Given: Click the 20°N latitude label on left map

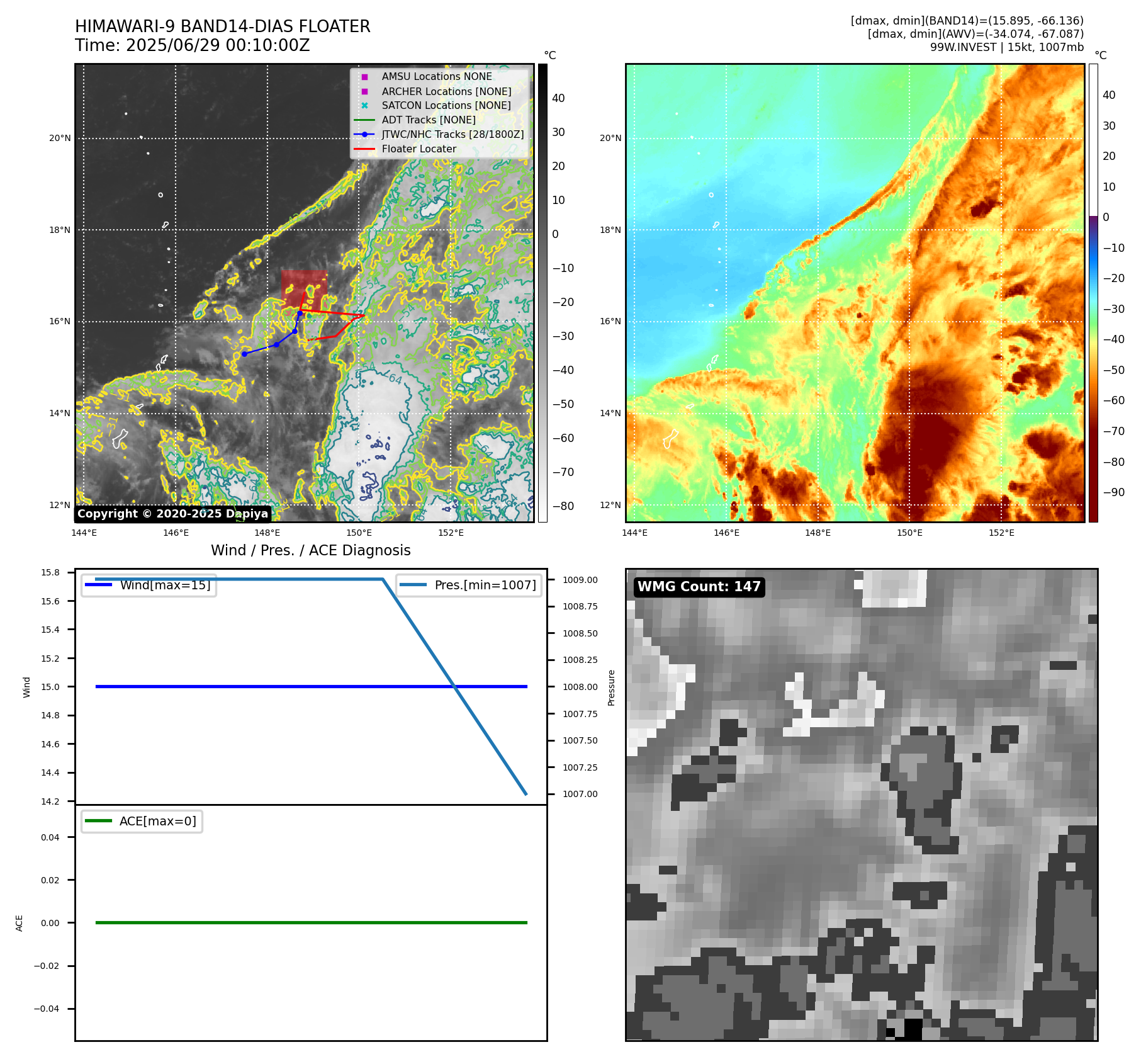Looking at the screenshot, I should (x=60, y=139).
